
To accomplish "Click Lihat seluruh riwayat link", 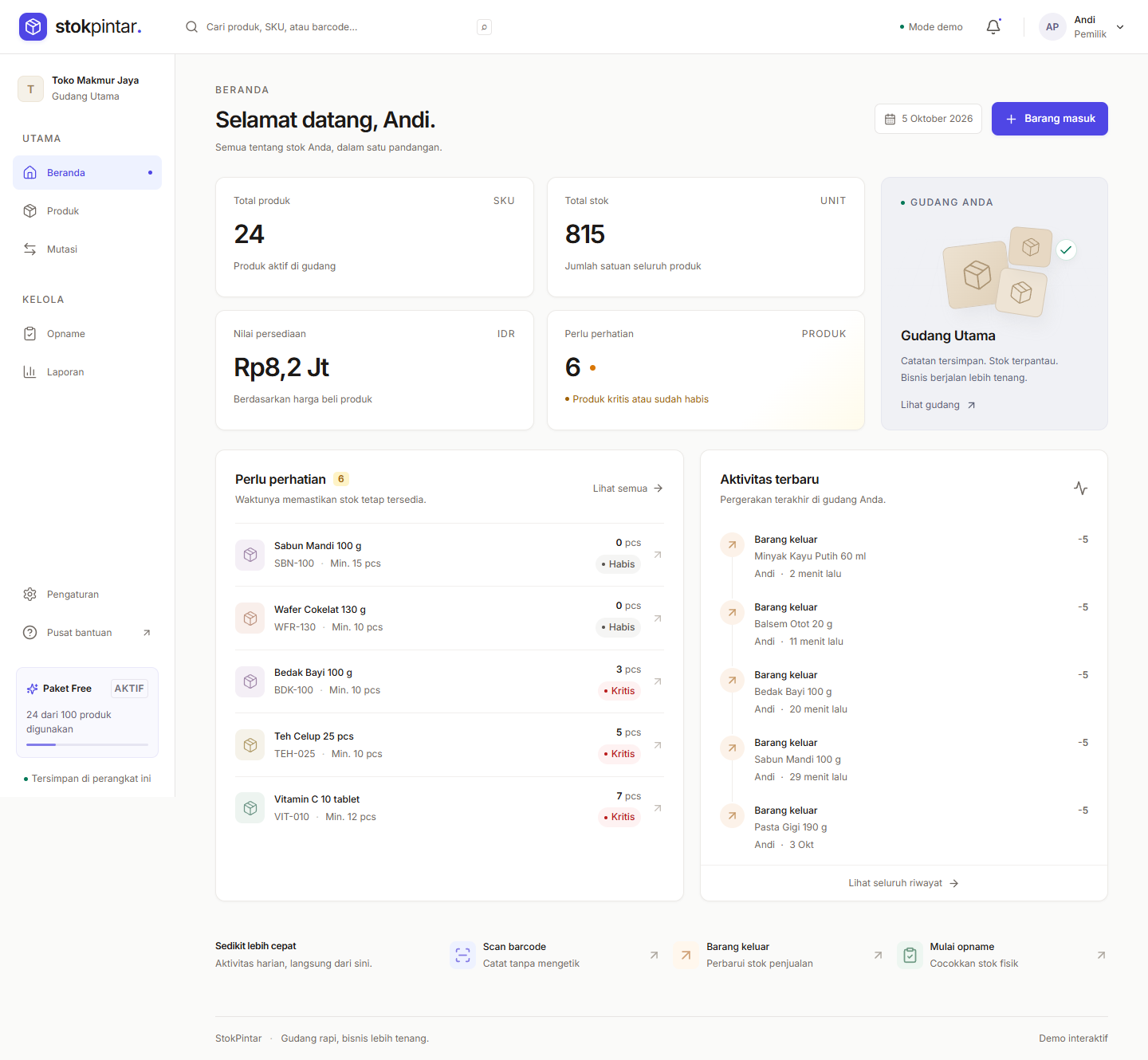I will pyautogui.click(x=903, y=883).
